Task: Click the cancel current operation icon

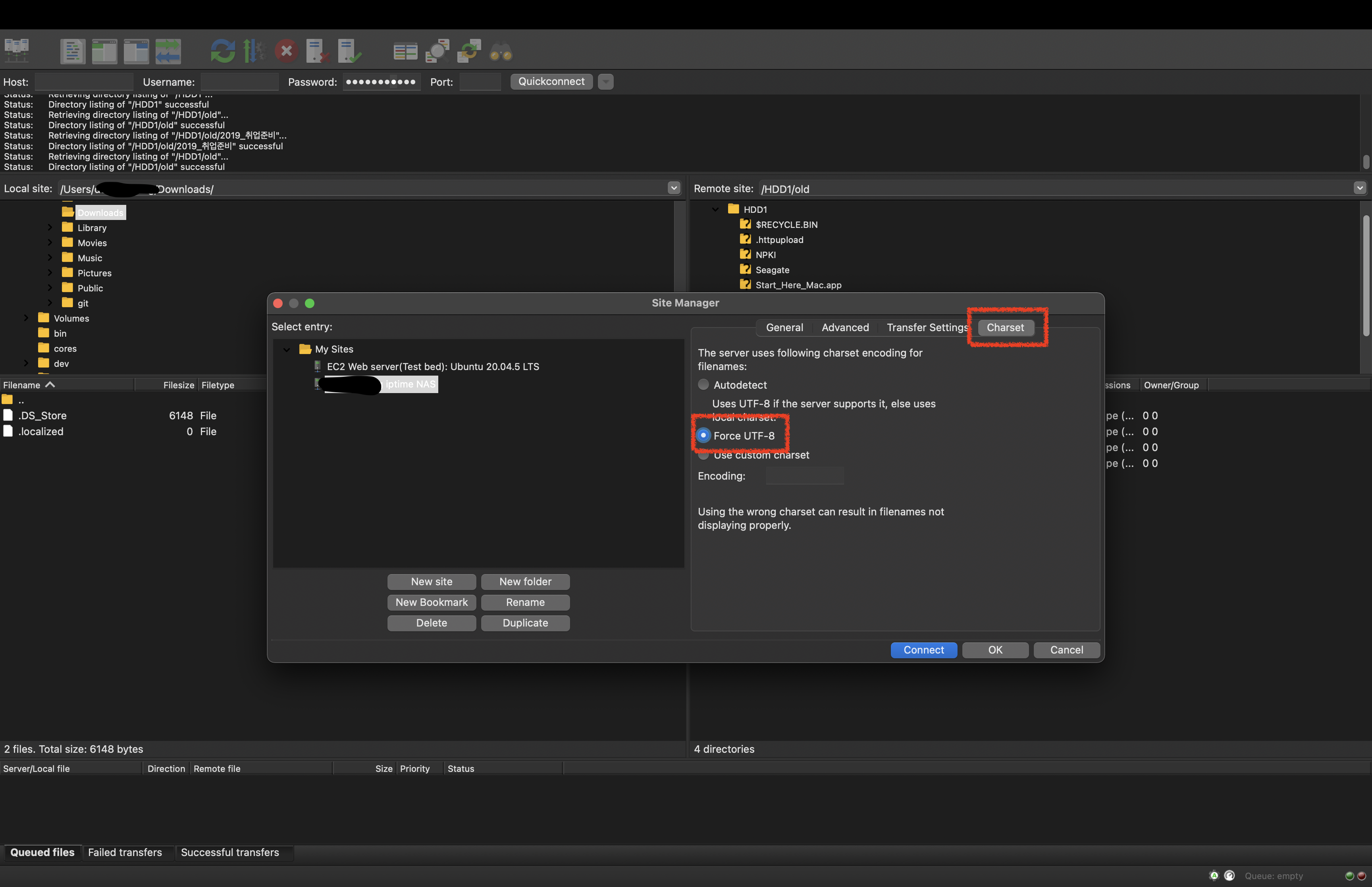Action: (286, 51)
